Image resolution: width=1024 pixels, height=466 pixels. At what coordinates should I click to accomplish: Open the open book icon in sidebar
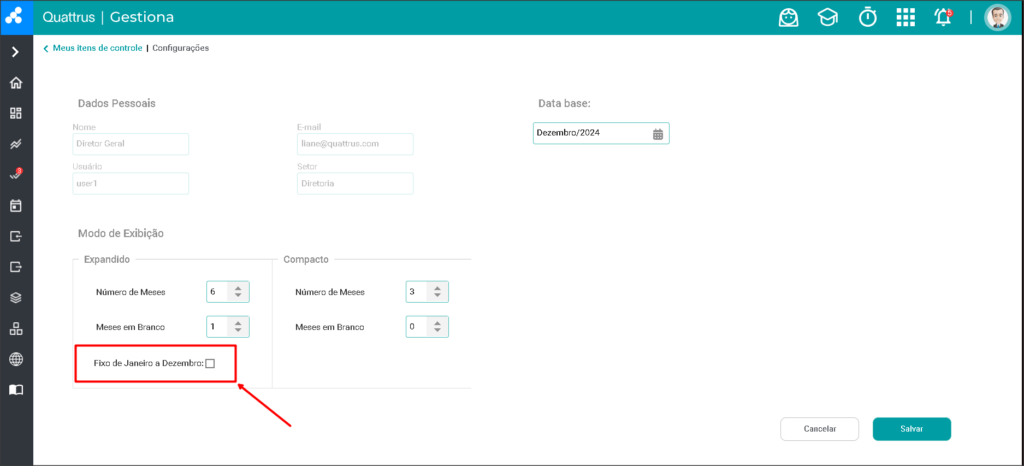click(x=16, y=390)
